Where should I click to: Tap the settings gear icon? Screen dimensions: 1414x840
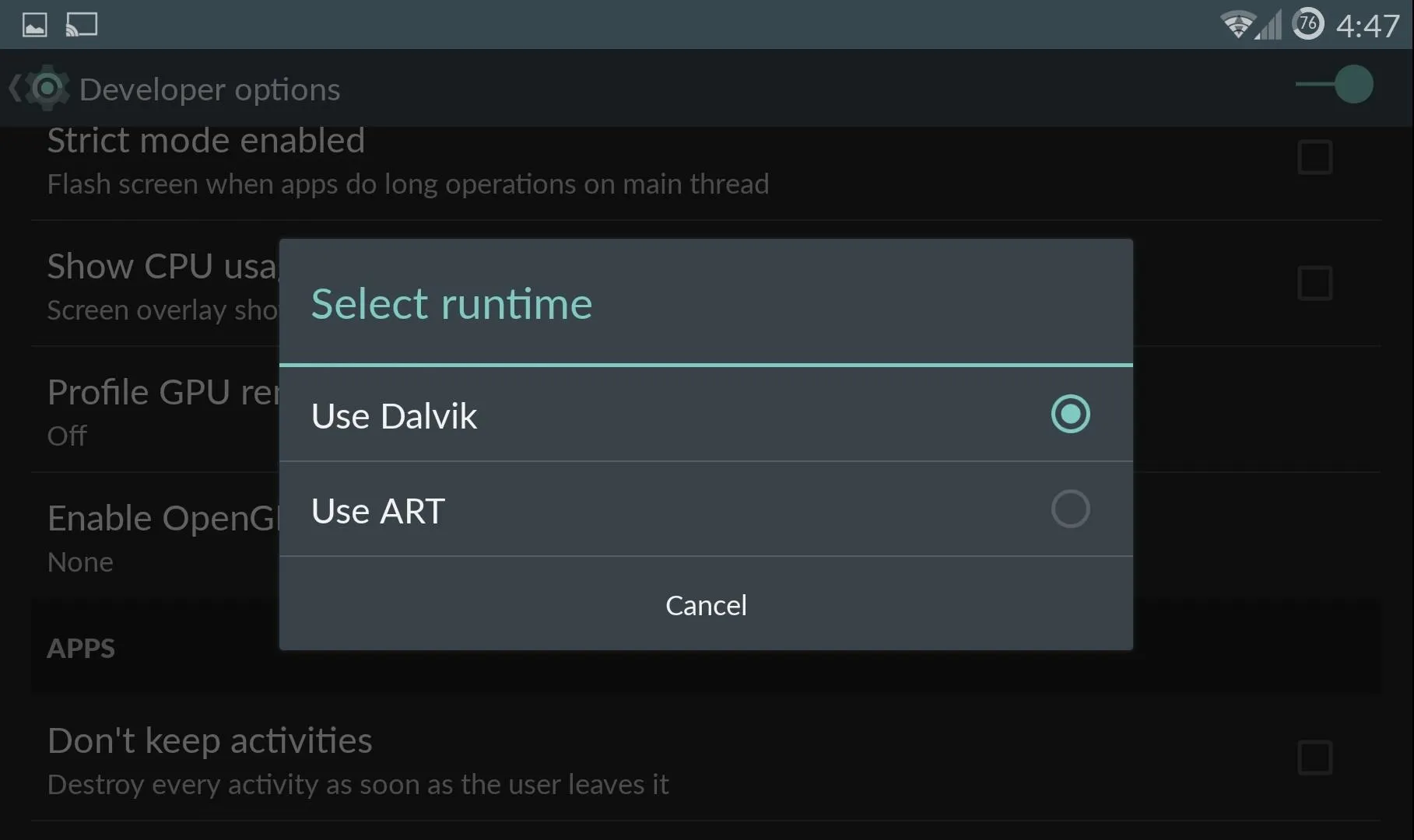47,88
